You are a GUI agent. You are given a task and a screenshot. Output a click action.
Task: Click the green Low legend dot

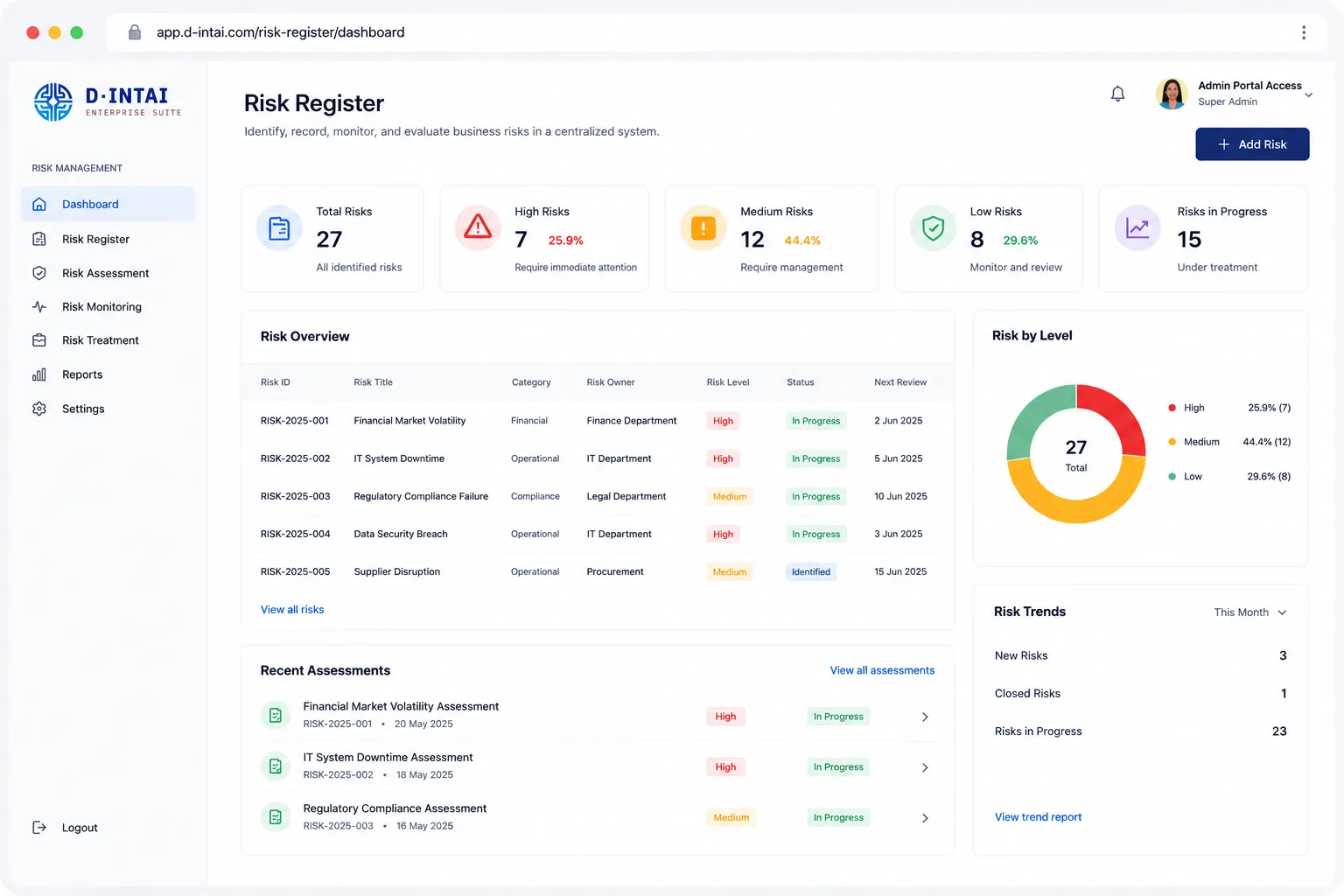1172,477
